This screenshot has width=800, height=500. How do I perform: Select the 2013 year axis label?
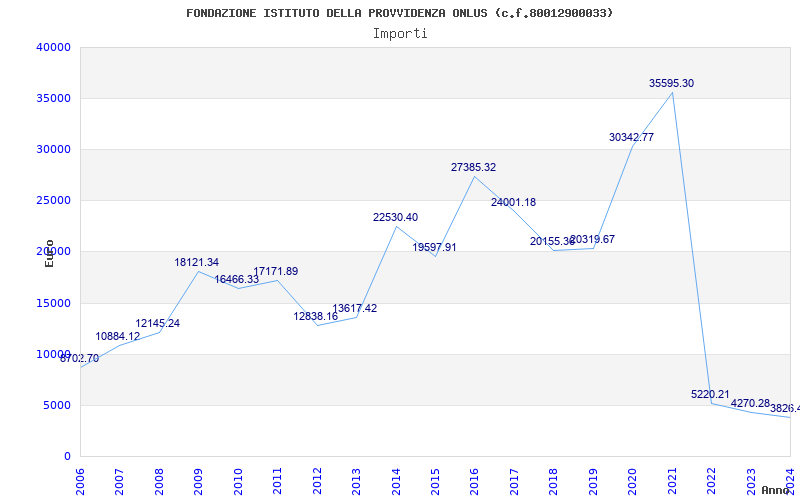[x=356, y=482]
